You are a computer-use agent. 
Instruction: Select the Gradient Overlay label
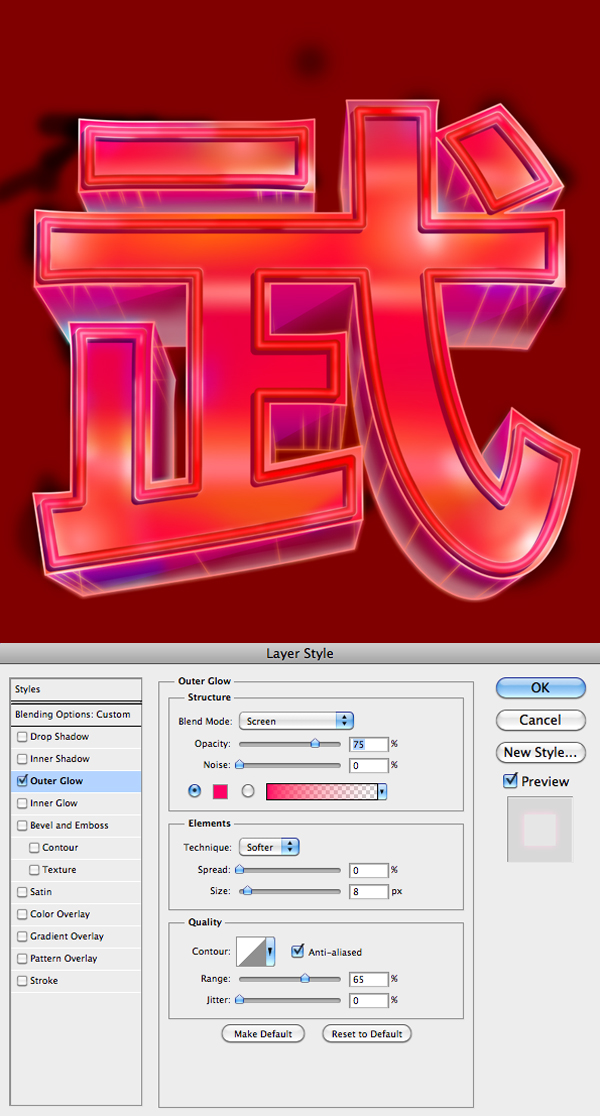point(67,936)
